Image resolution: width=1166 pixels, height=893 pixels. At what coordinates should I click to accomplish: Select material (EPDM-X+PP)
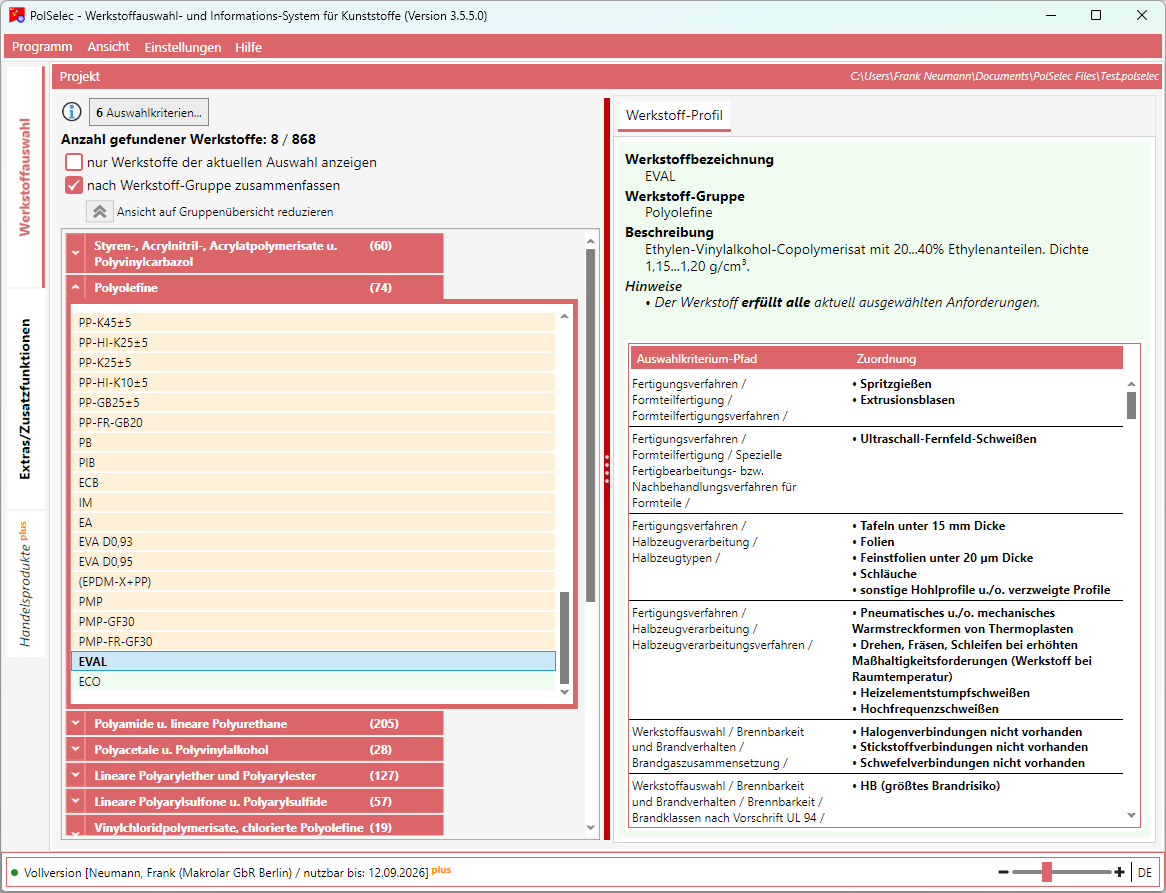314,581
